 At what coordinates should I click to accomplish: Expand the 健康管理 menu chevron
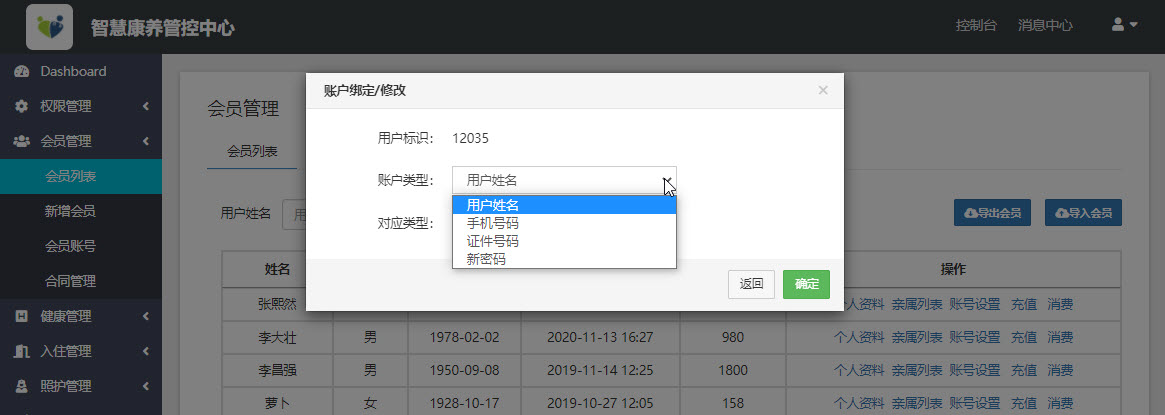[146, 316]
